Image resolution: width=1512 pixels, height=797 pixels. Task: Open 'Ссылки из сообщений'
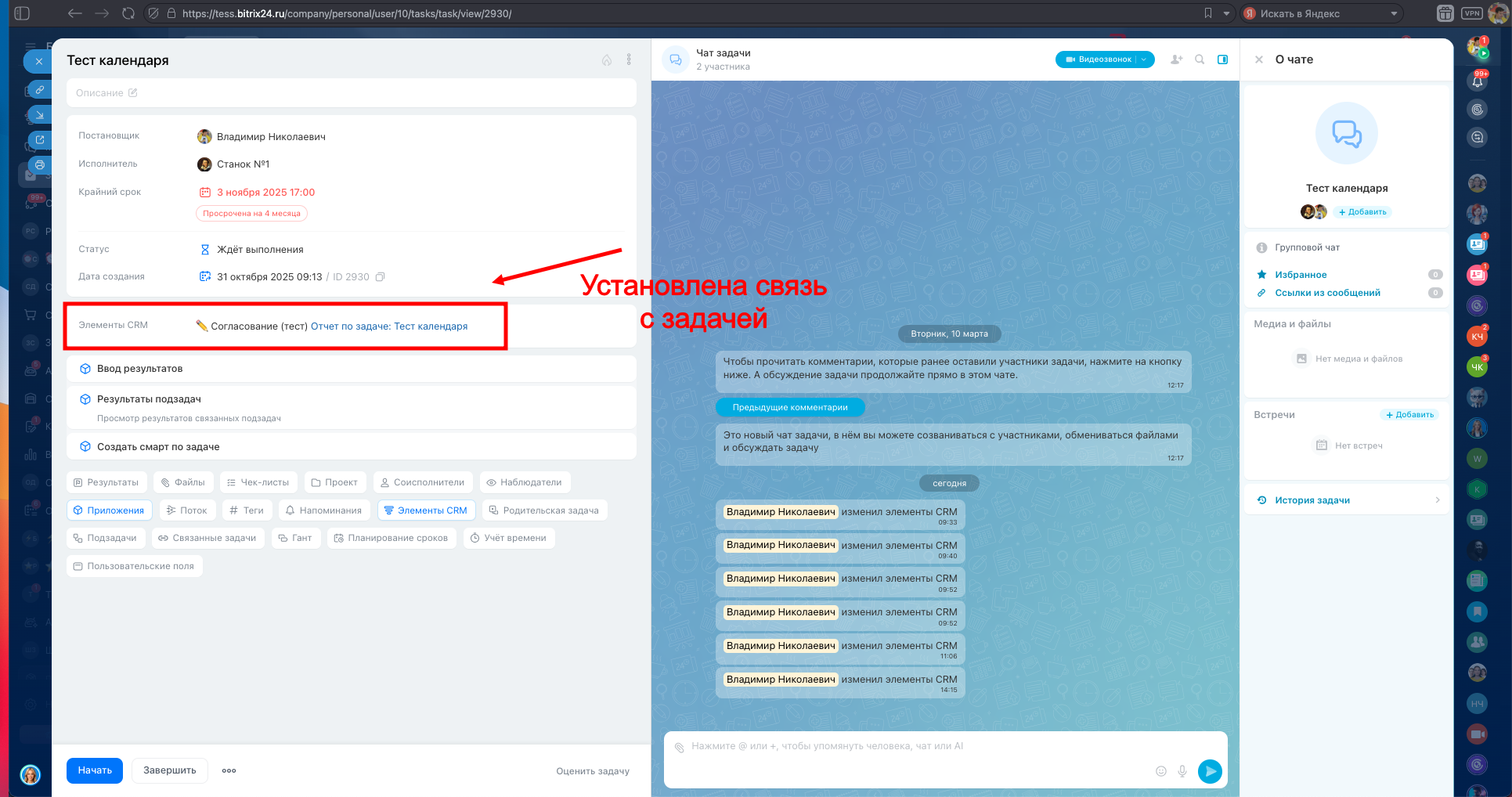click(x=1327, y=293)
